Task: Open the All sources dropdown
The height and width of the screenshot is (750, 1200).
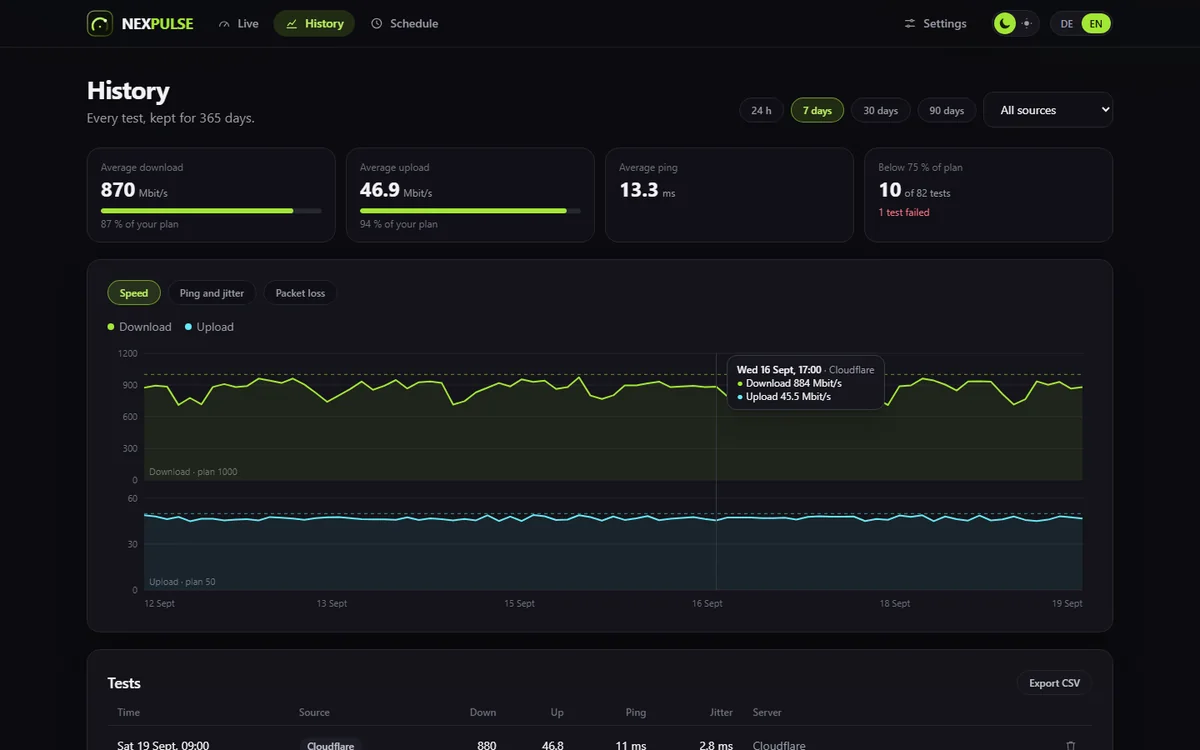Action: tap(1048, 110)
